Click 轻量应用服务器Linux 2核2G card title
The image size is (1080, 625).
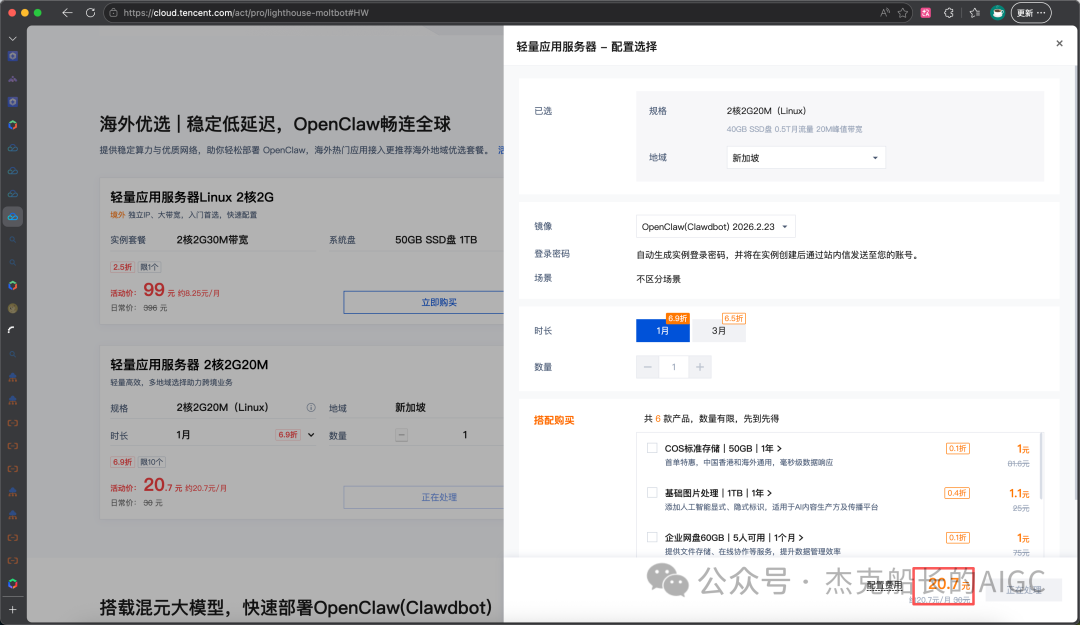(x=192, y=197)
